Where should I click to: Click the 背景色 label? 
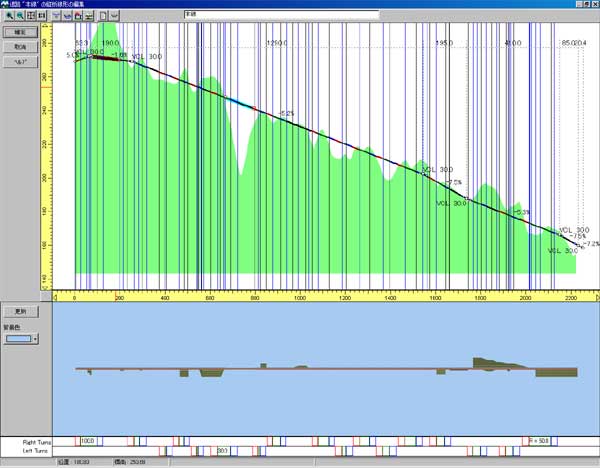[x=11, y=328]
